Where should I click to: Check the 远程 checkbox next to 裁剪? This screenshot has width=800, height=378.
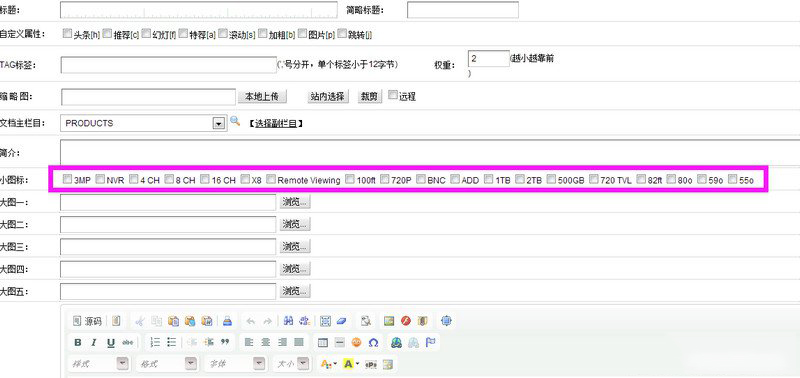pyautogui.click(x=392, y=95)
